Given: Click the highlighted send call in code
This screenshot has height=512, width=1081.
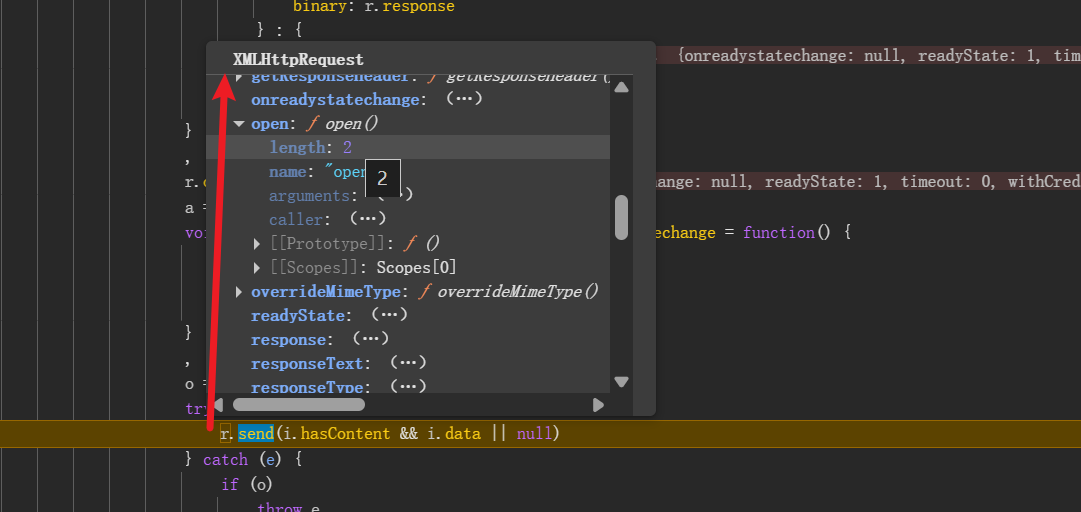Looking at the screenshot, I should 254,434.
